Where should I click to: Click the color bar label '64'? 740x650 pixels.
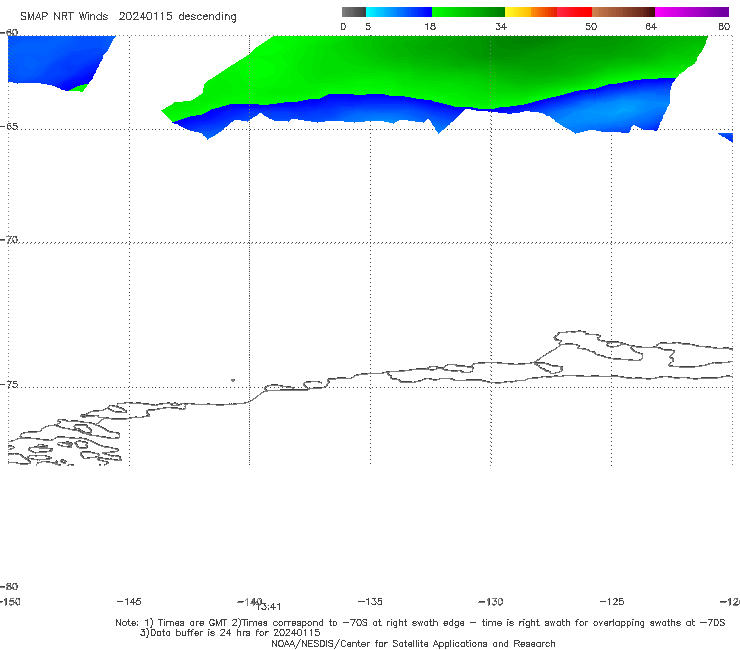[x=651, y=26]
